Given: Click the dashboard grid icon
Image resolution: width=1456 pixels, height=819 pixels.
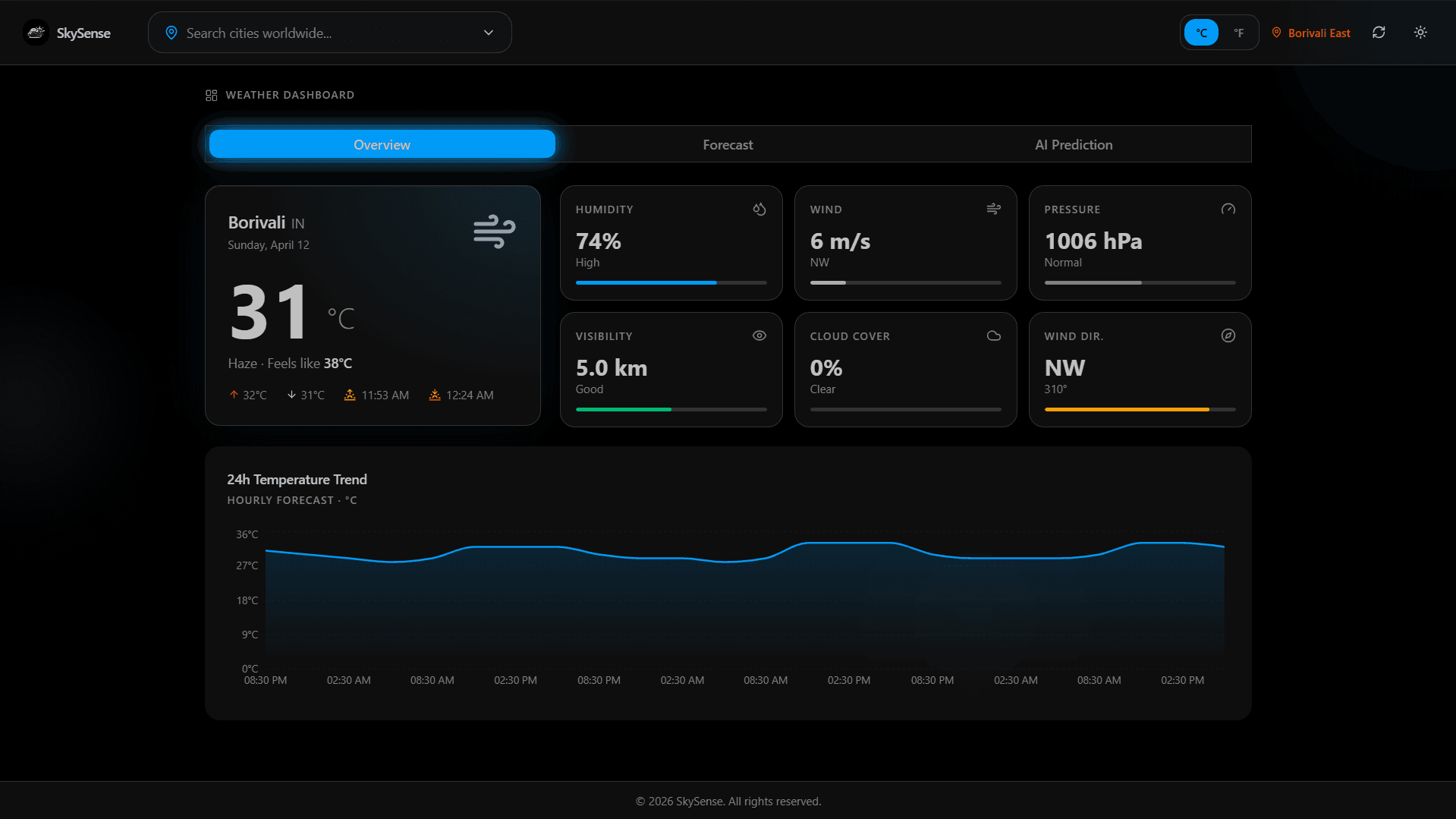Looking at the screenshot, I should (x=211, y=95).
